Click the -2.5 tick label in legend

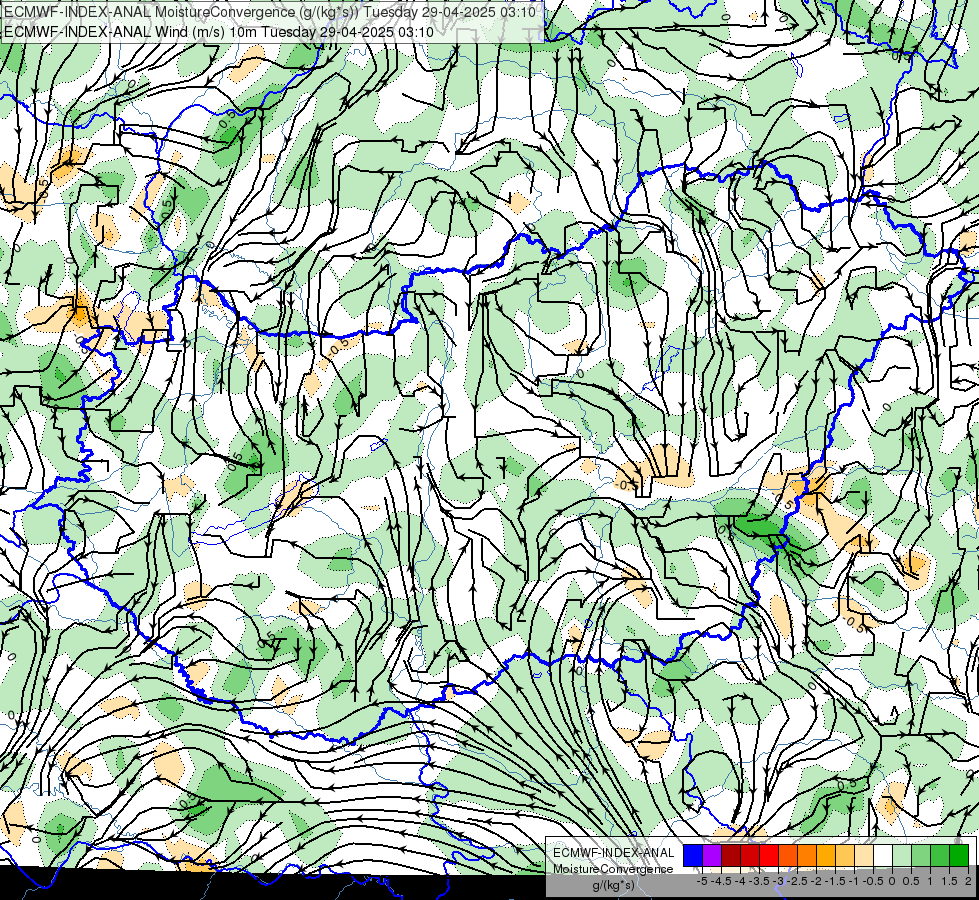coord(797,881)
